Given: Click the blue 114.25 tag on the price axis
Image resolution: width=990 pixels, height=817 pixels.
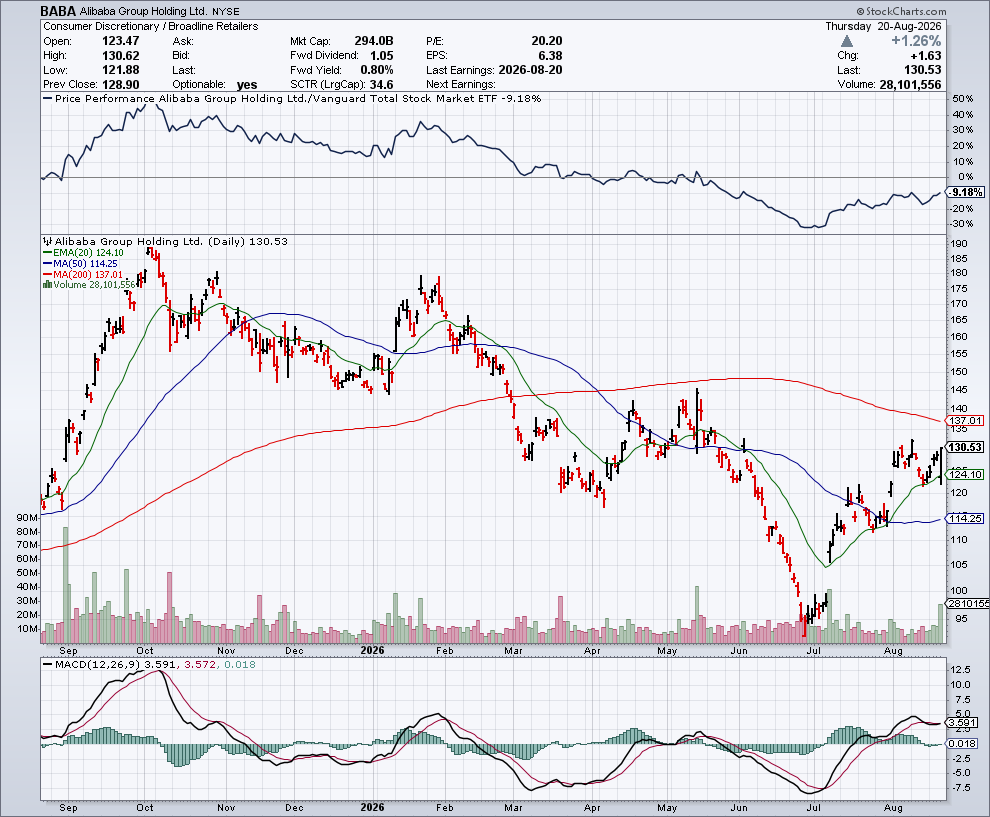Looking at the screenshot, I should pos(965,518).
